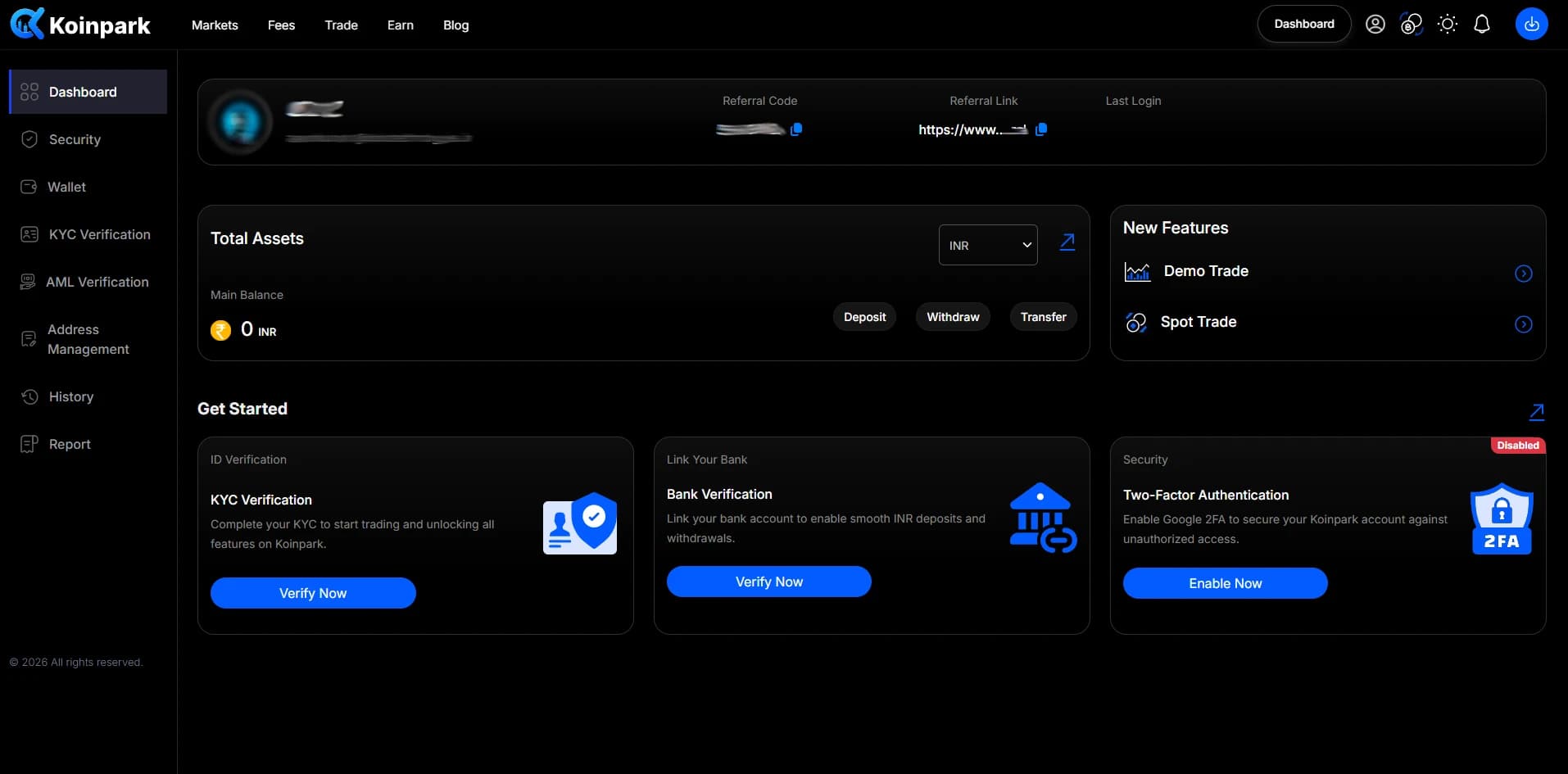Open the Earn menu

tap(401, 25)
